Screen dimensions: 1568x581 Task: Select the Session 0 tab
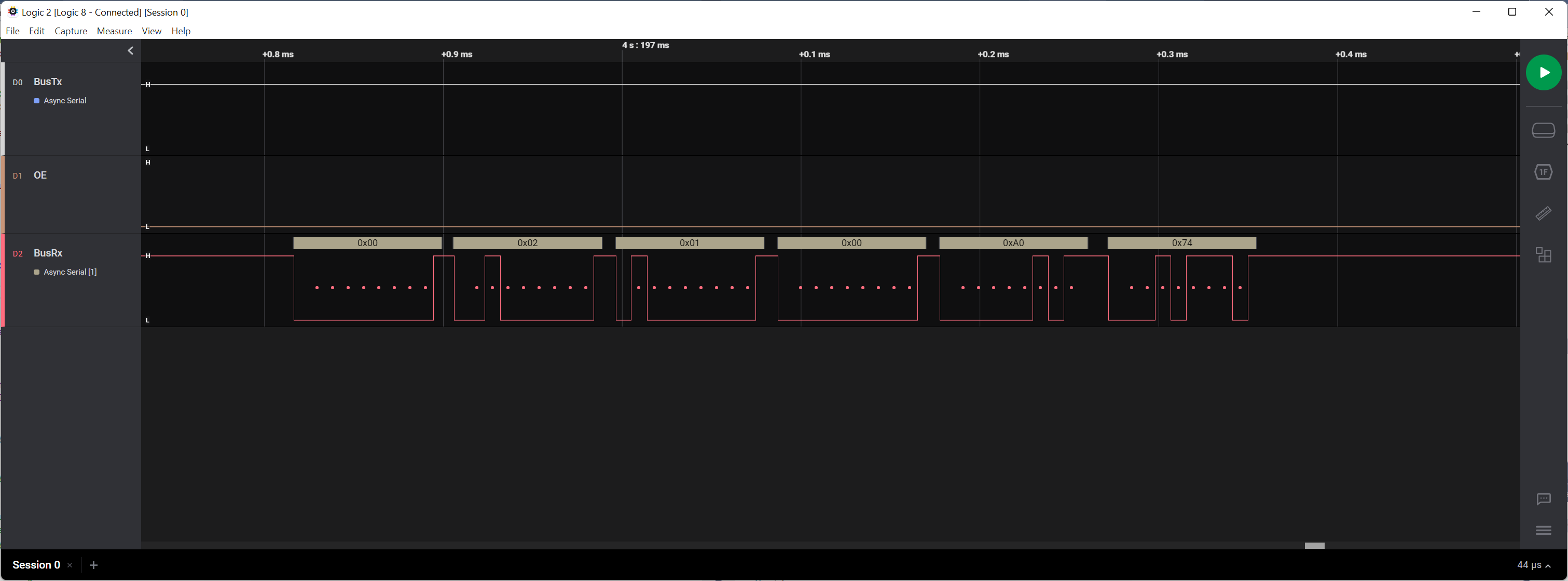[x=36, y=564]
